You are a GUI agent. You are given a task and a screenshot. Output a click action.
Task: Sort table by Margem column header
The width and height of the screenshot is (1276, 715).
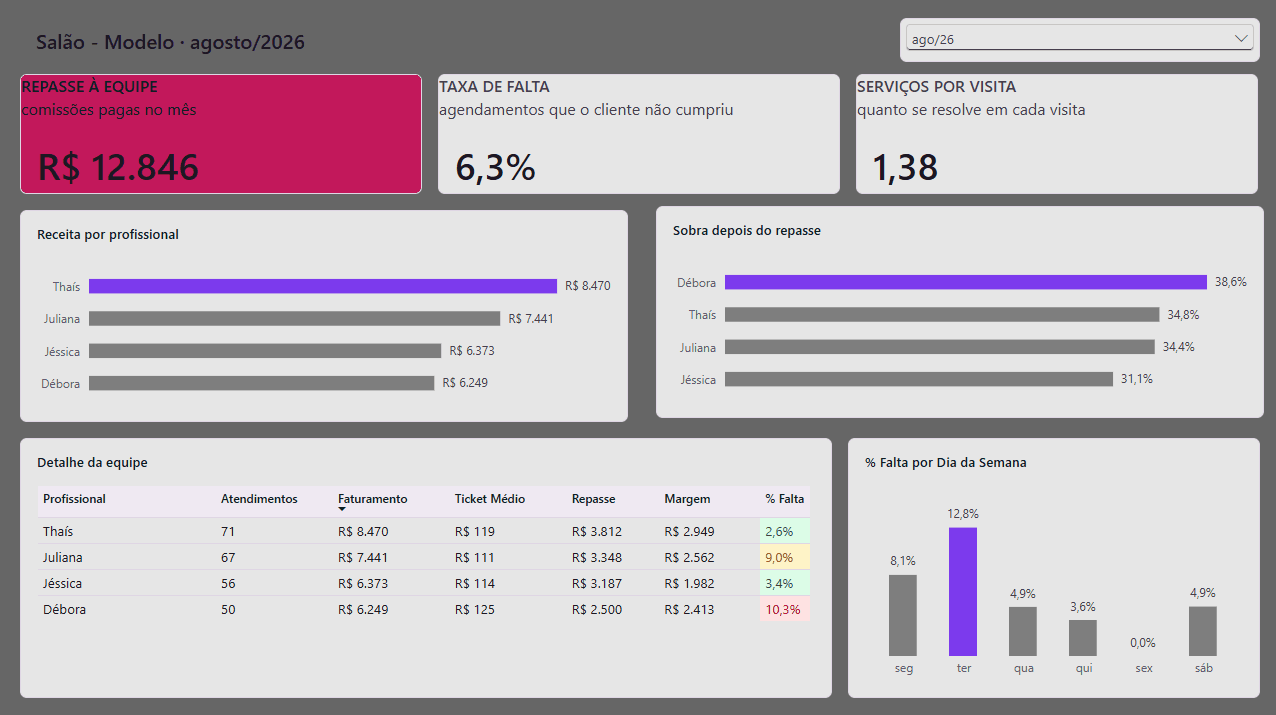point(687,499)
